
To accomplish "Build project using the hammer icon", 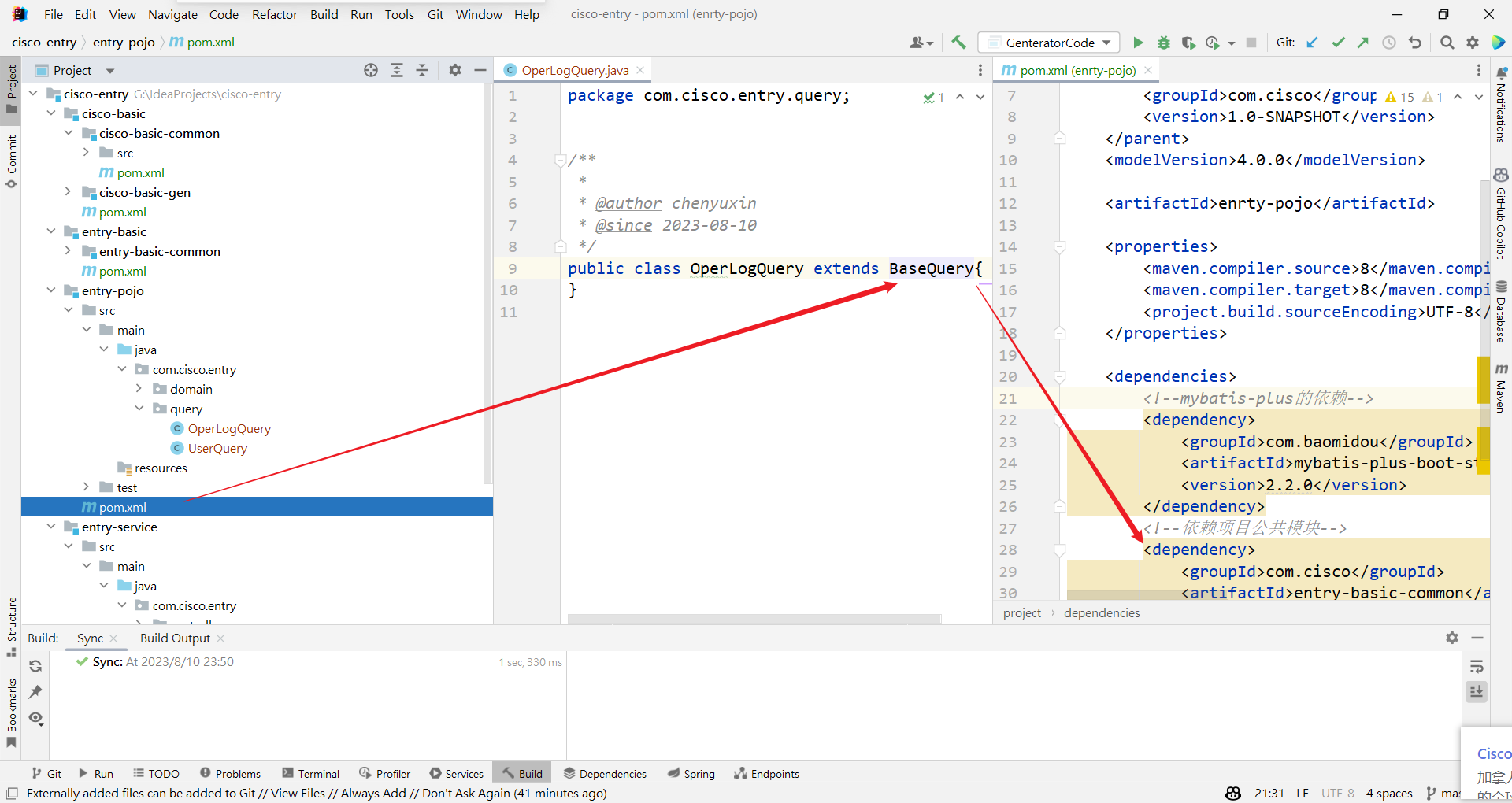I will point(958,42).
